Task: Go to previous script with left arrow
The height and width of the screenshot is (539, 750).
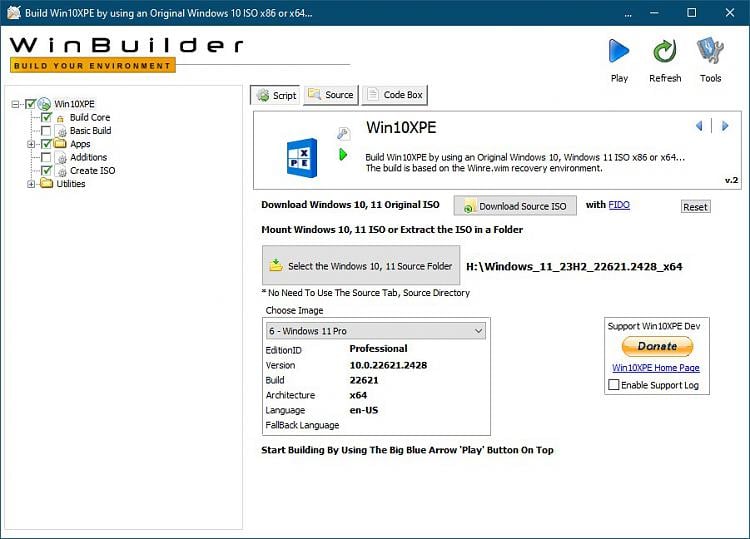Action: [x=699, y=126]
